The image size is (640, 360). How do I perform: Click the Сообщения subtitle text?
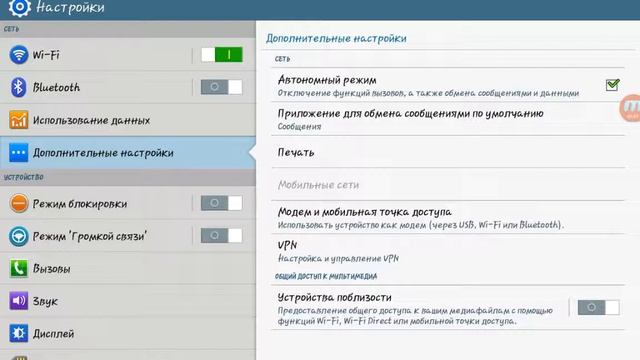point(299,127)
